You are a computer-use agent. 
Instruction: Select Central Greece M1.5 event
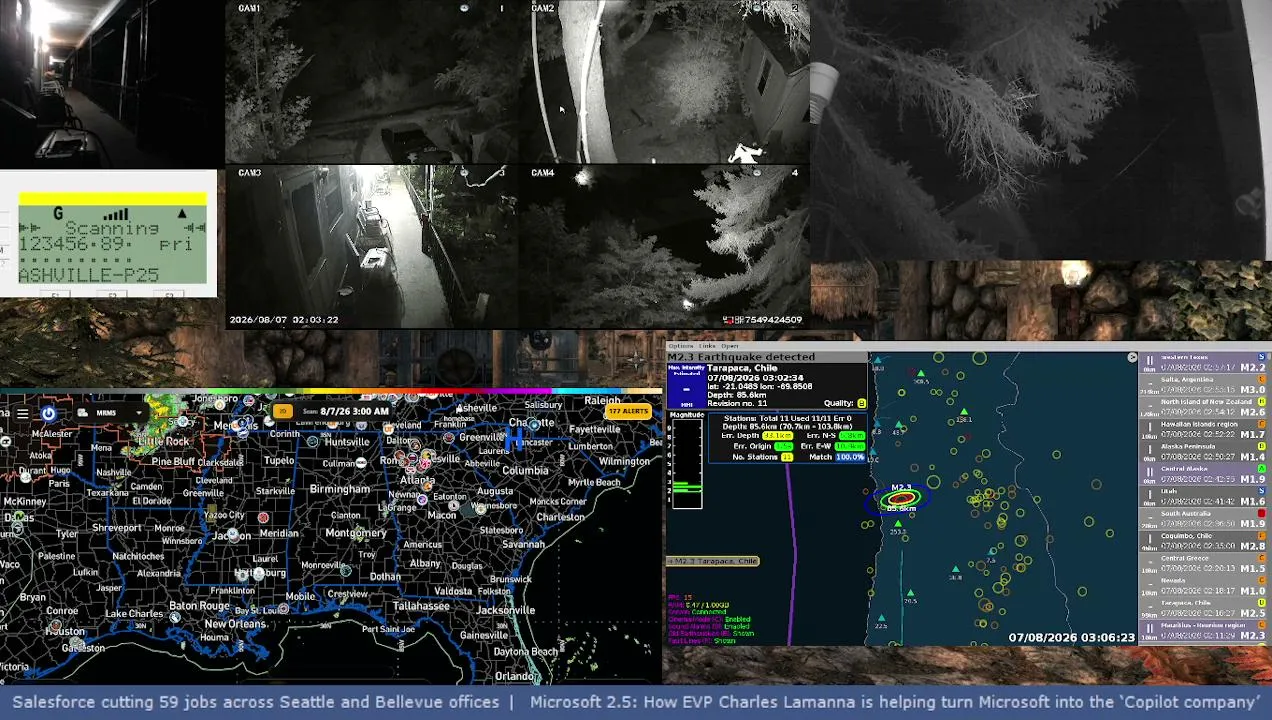coord(1204,564)
